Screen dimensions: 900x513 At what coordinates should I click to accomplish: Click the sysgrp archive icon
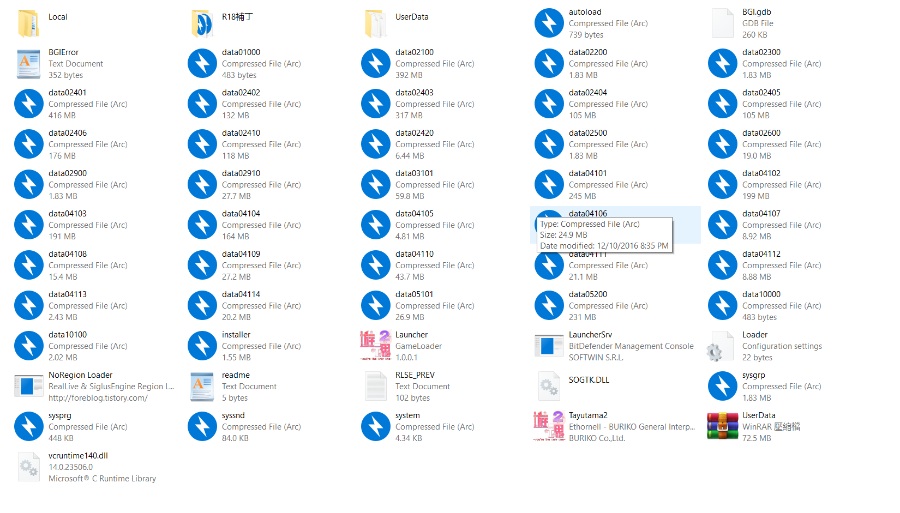(723, 386)
